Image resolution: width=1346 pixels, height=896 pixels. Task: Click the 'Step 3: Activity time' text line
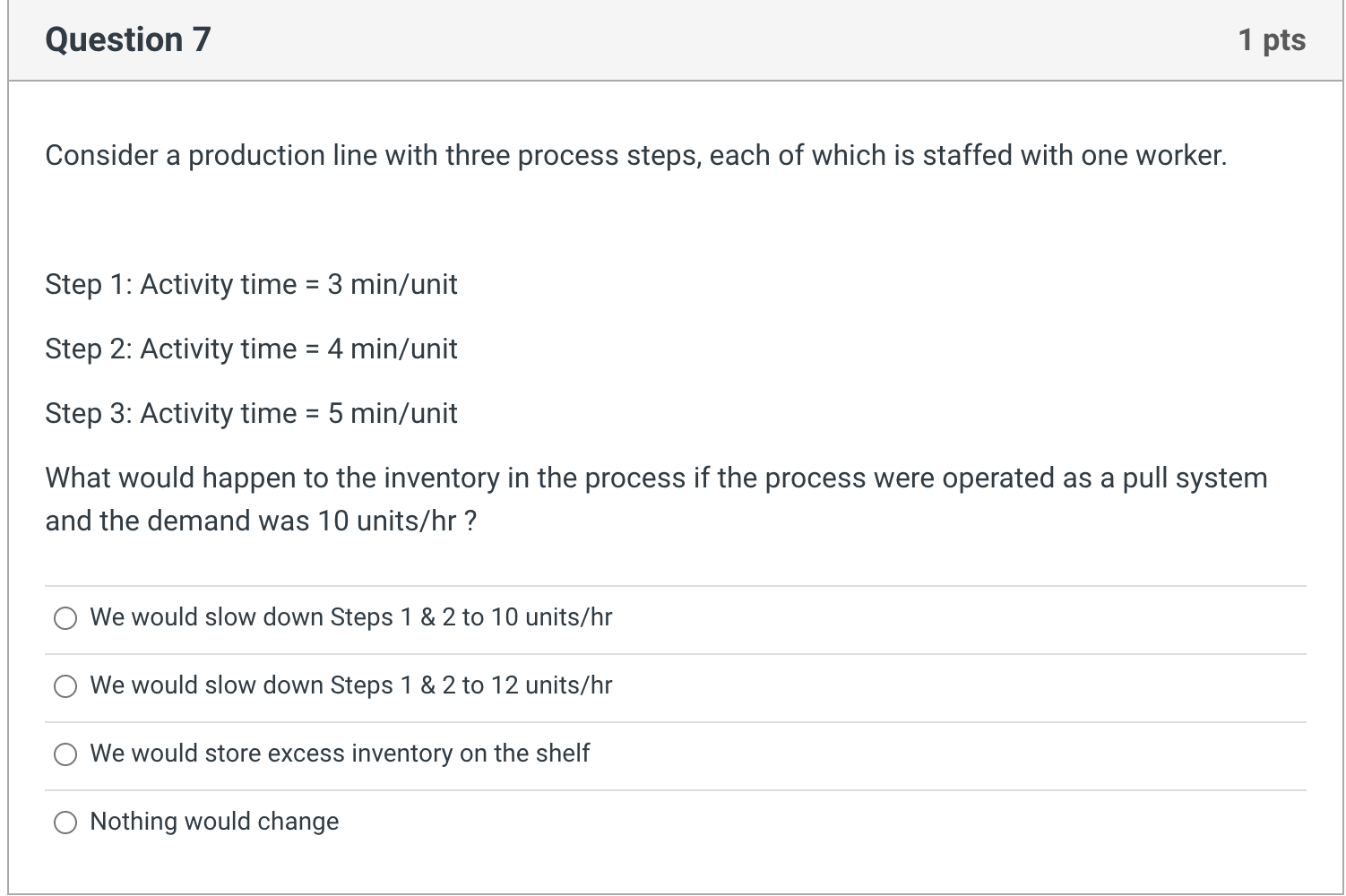(251, 413)
